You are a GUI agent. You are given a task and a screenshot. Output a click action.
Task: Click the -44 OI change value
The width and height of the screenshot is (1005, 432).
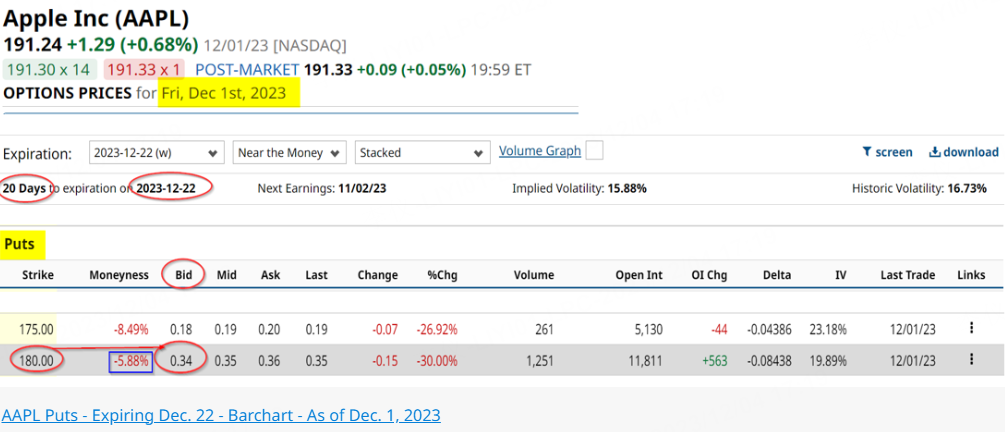click(717, 329)
